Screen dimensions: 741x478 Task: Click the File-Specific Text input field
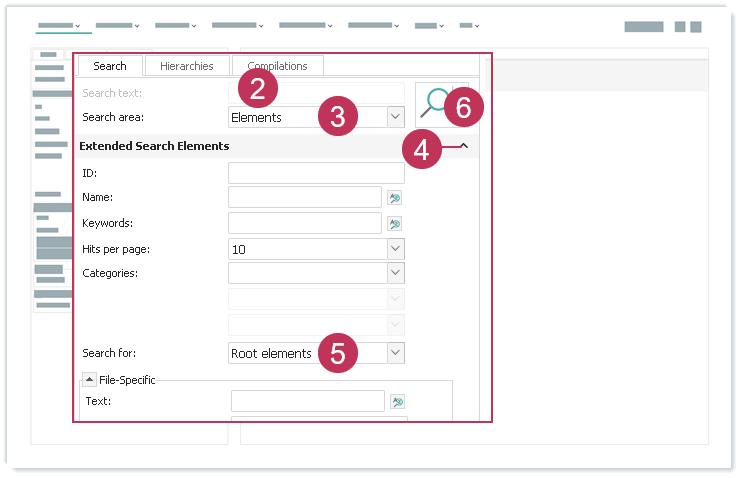click(x=307, y=402)
